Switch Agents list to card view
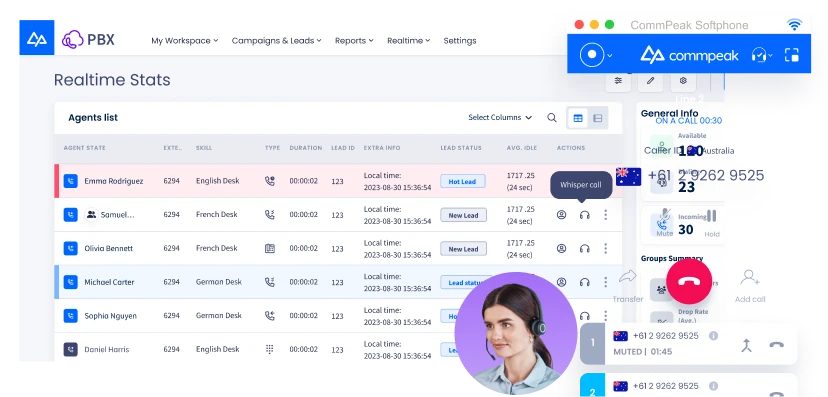The height and width of the screenshot is (397, 828). coord(598,118)
